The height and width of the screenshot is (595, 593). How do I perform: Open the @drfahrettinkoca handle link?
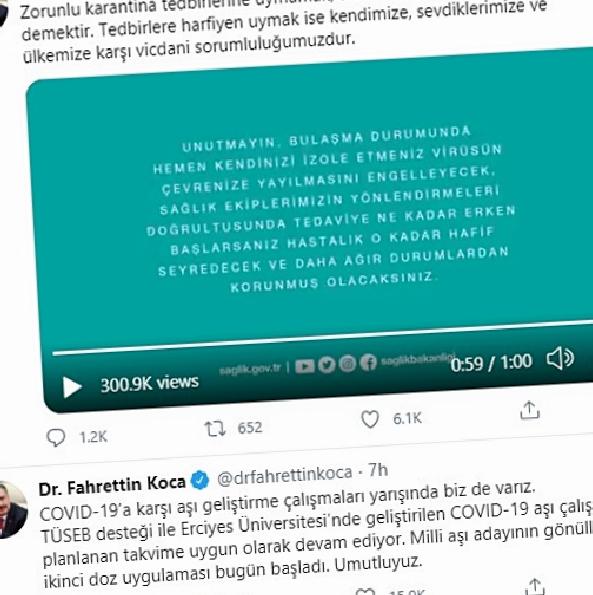285,475
